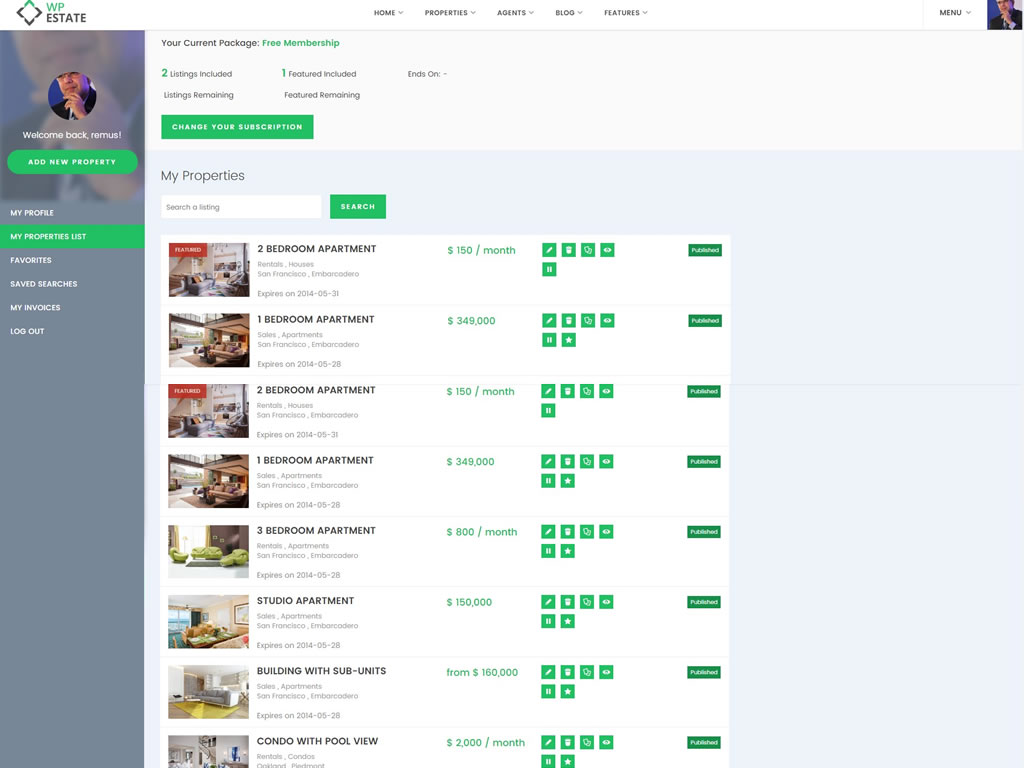Focus the Search a listing field
The image size is (1024, 768).
(x=241, y=206)
